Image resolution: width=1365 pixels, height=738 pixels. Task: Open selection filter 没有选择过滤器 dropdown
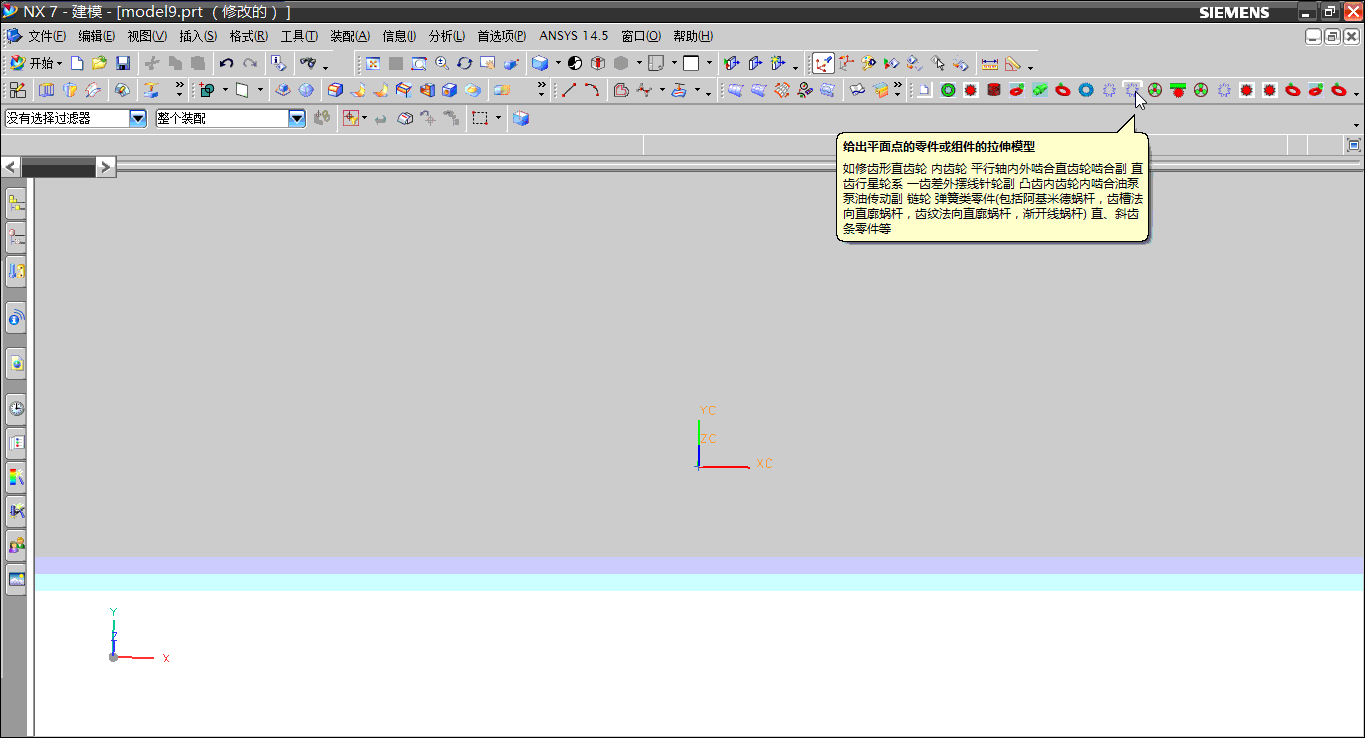click(138, 118)
